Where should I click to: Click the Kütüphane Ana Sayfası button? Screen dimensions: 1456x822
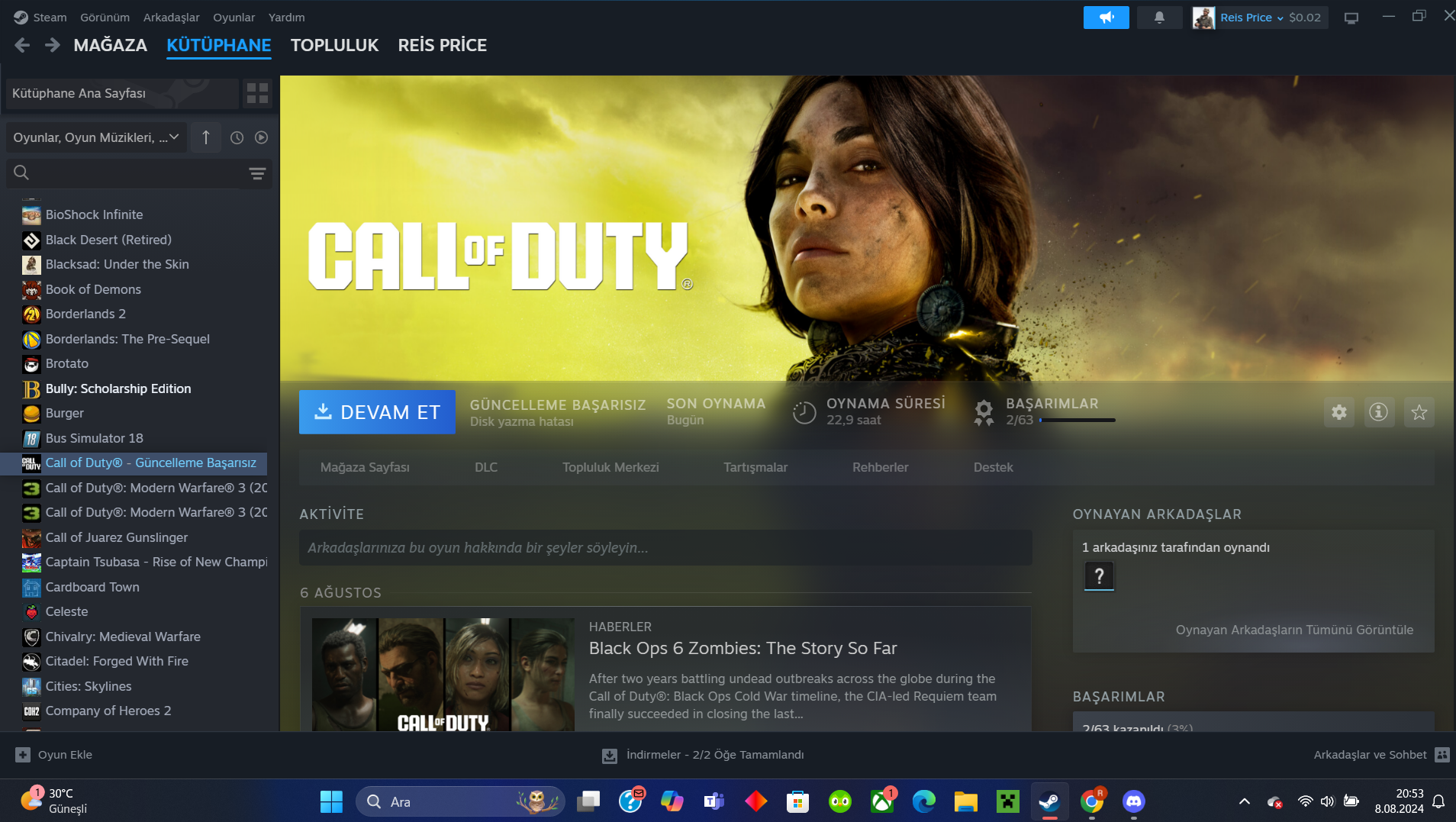pyautogui.click(x=123, y=93)
